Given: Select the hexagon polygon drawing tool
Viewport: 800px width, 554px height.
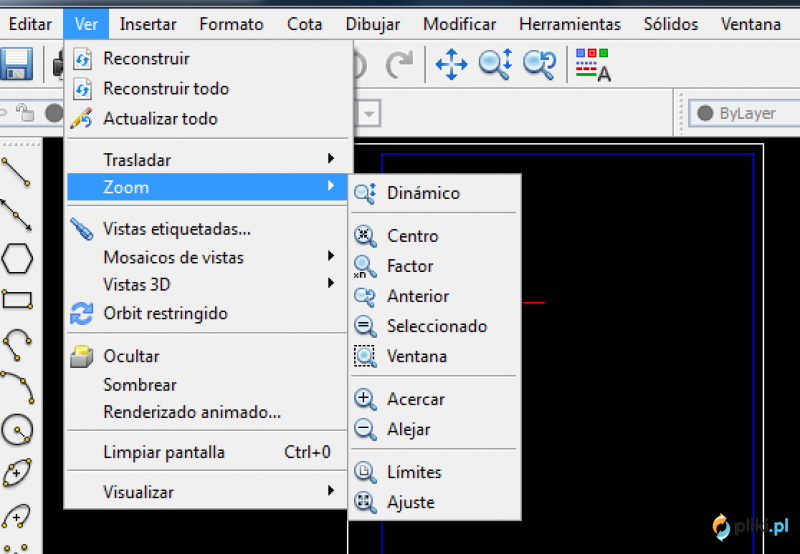Looking at the screenshot, I should 17,259.
